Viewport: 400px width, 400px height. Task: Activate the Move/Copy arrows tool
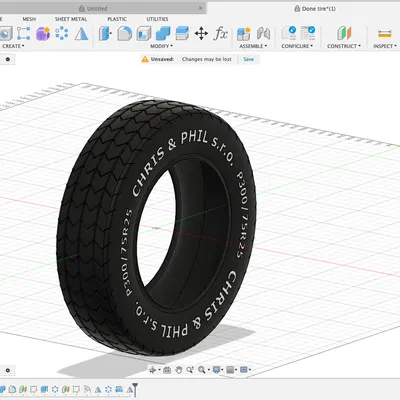pos(201,34)
